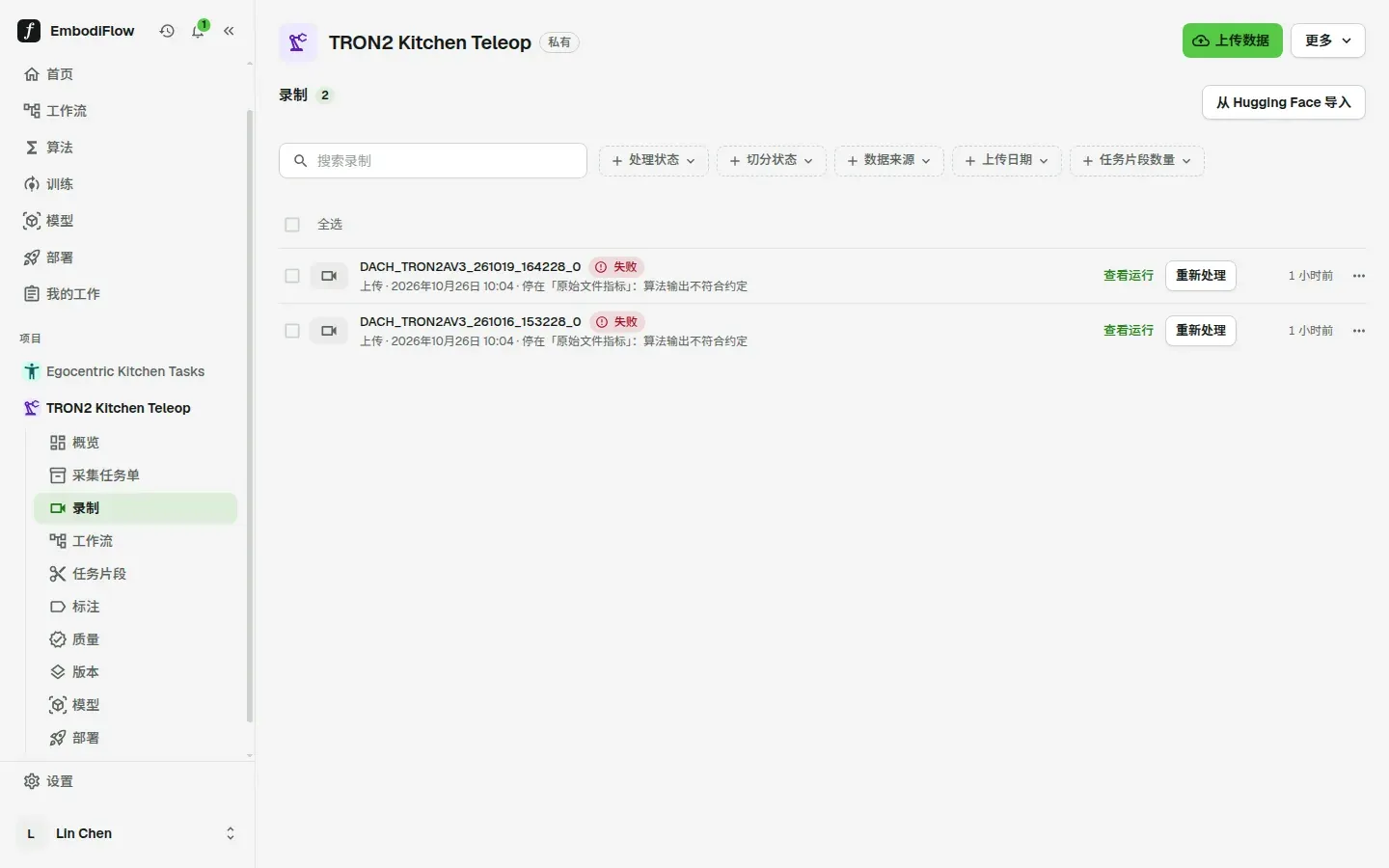Screen dimensions: 1389x868
Task: Collapse the sidebar with double-chevron icon
Action: [x=230, y=31]
